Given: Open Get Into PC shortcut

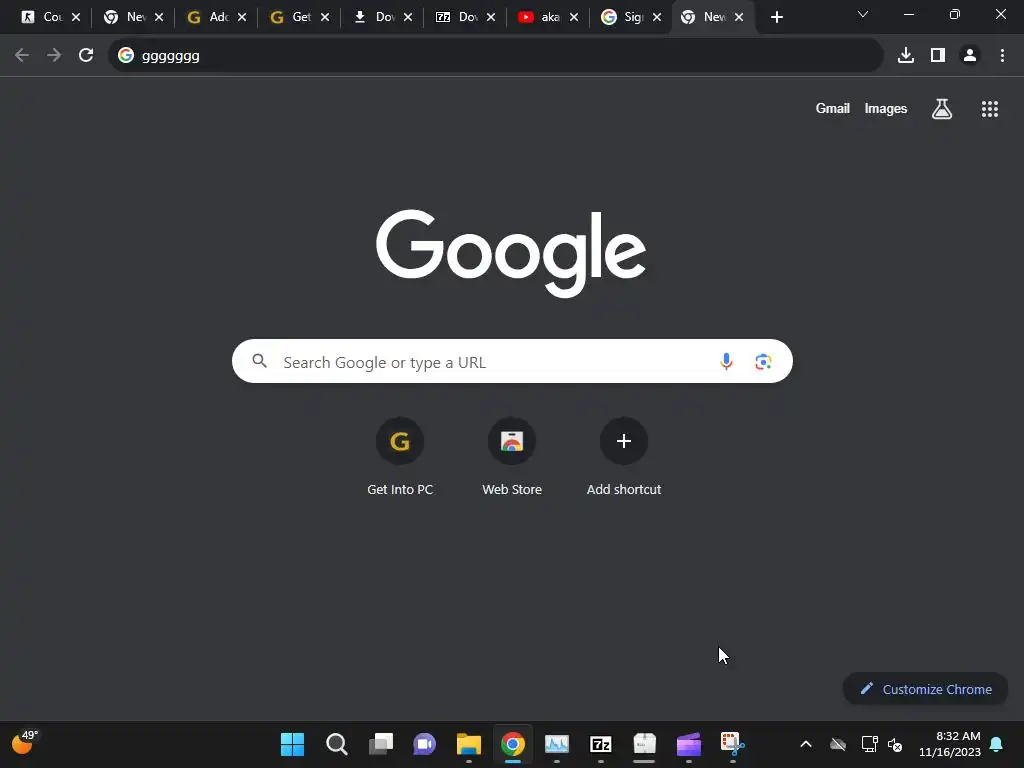Looking at the screenshot, I should pyautogui.click(x=400, y=457).
